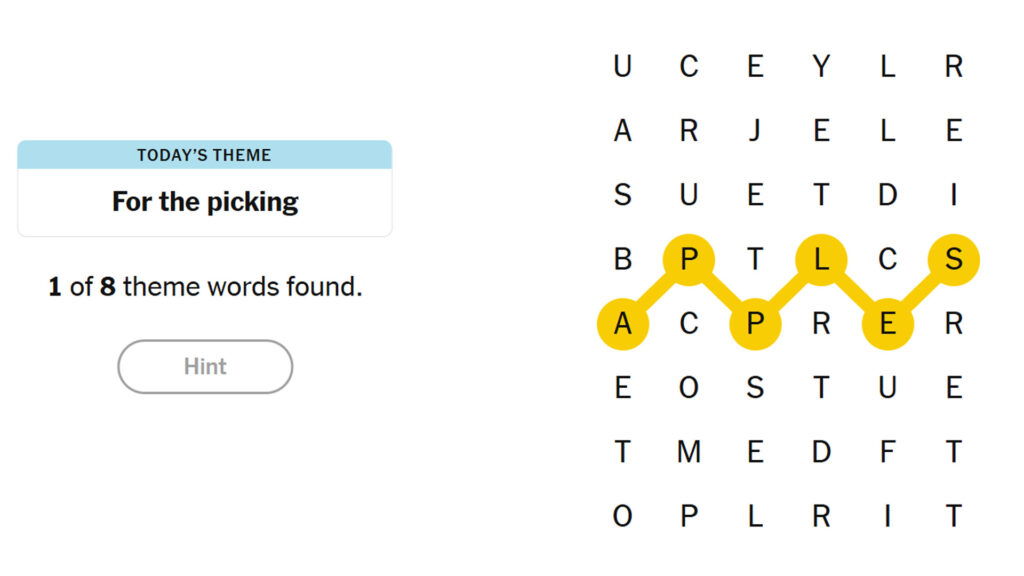This screenshot has height=576, width=1024.
Task: Click the TODAY'S THEME header bar
Action: (x=204, y=155)
